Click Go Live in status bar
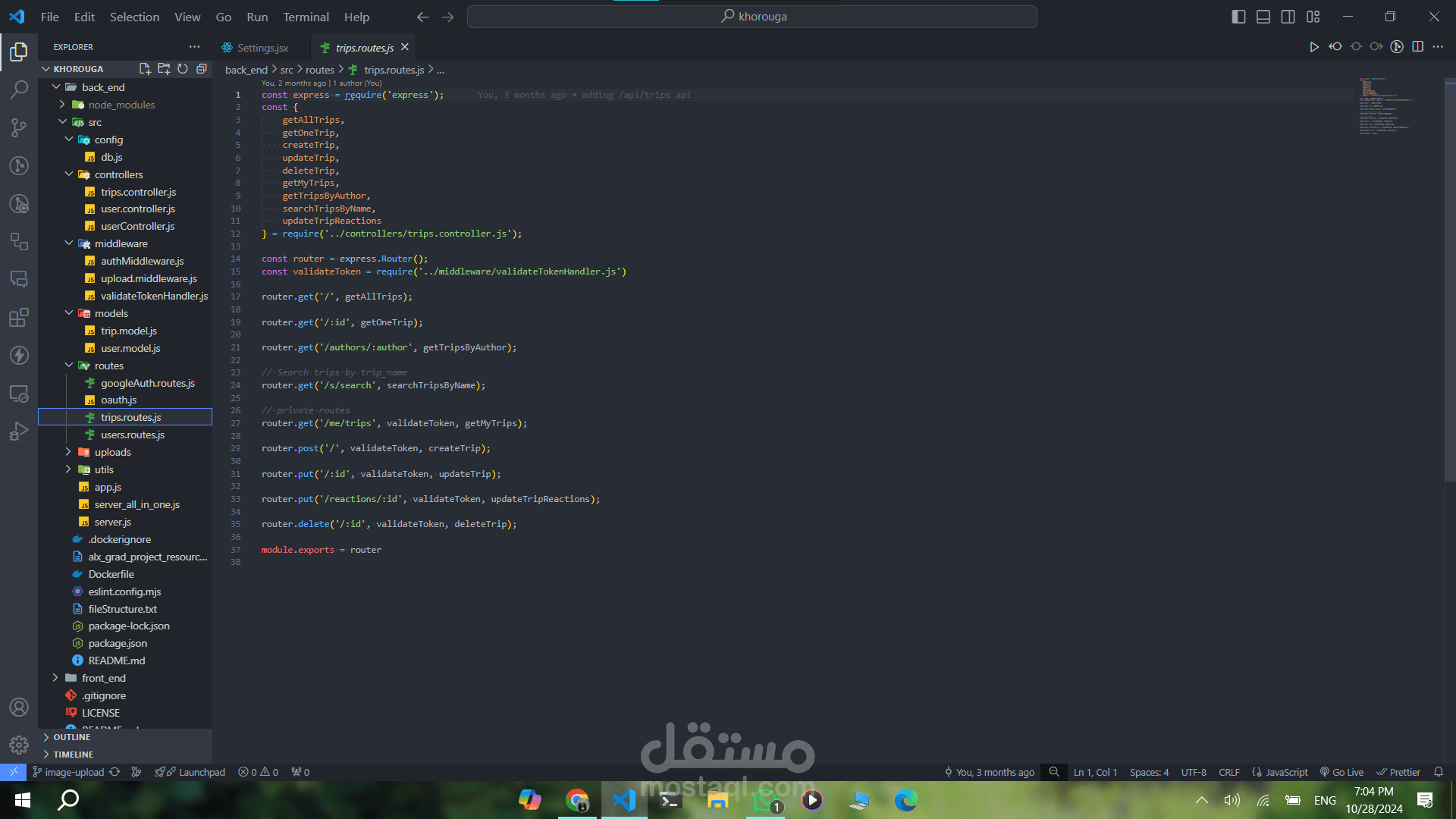Image resolution: width=1456 pixels, height=819 pixels. point(1341,772)
